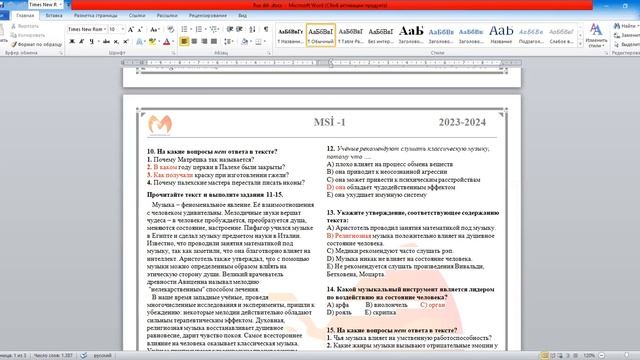Open the Главная tab
Image resolution: width=640 pixels, height=360 pixels.
pyautogui.click(x=25, y=16)
